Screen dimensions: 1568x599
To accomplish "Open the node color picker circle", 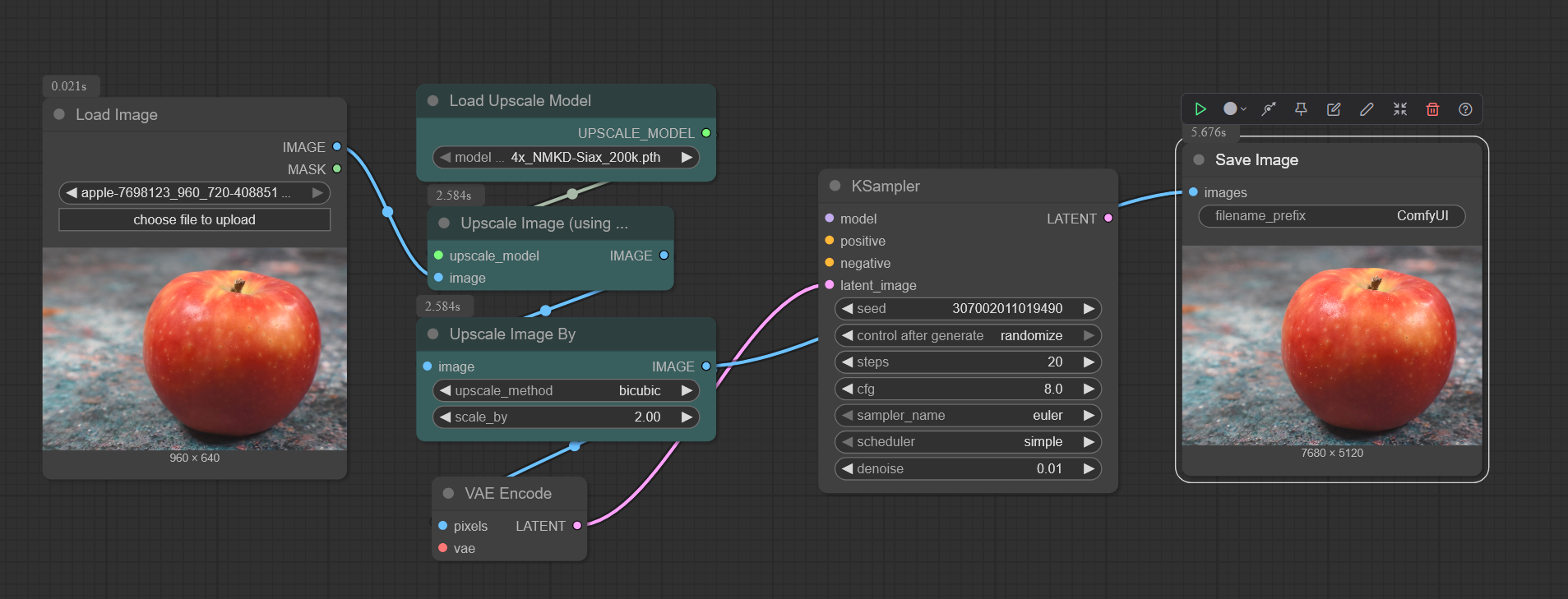I will (1234, 109).
